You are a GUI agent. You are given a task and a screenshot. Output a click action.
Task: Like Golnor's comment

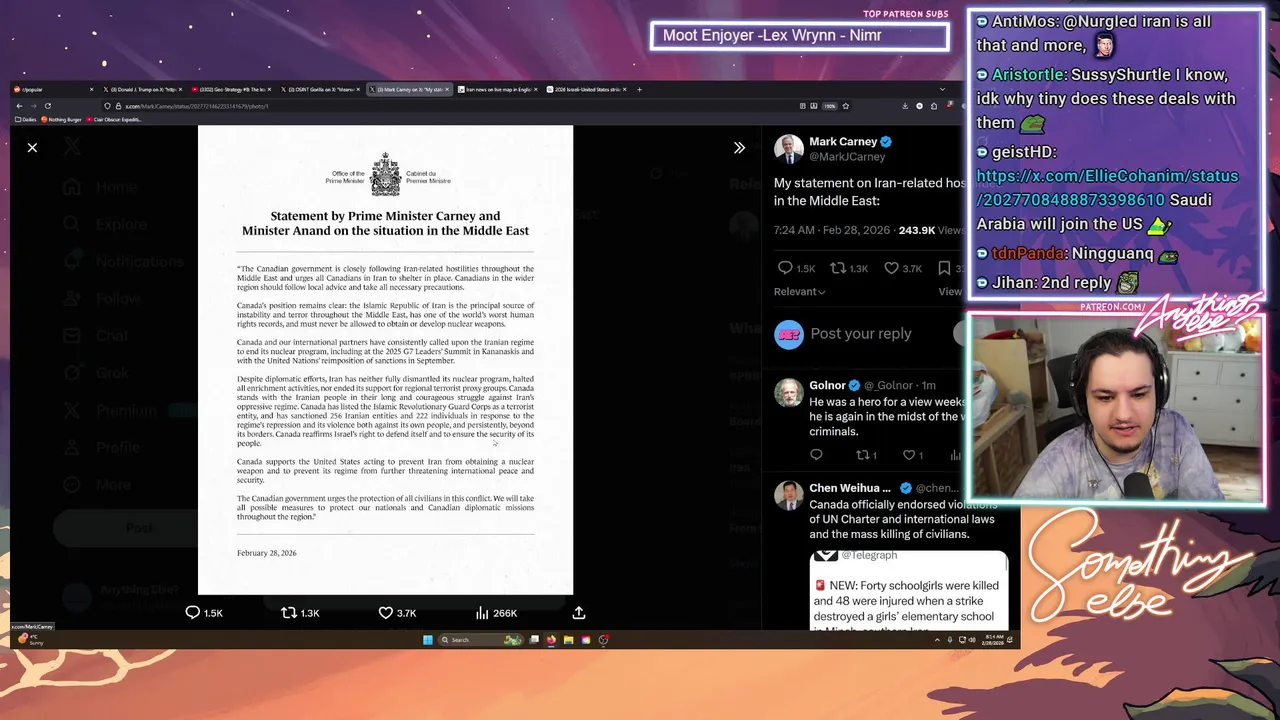908,455
